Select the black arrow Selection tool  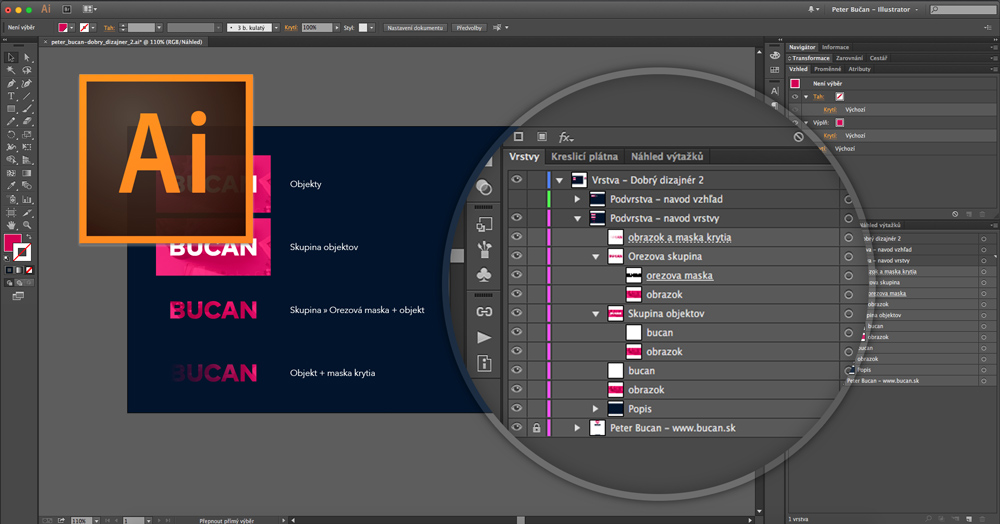[11, 57]
